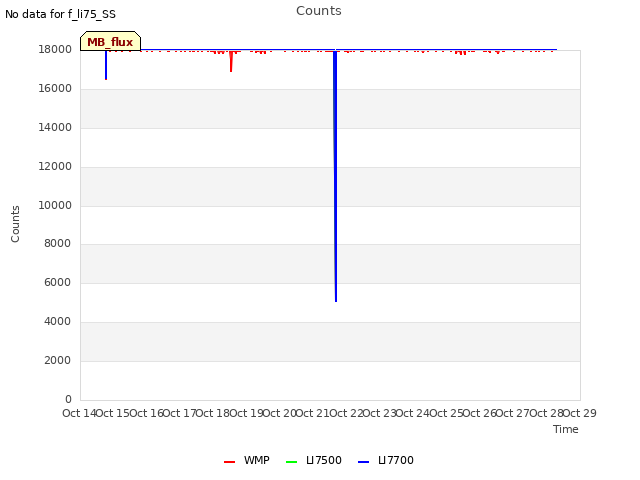Click the deep blue LI7700 spike near Oct 21
The width and height of the screenshot is (640, 480).
coord(336,176)
